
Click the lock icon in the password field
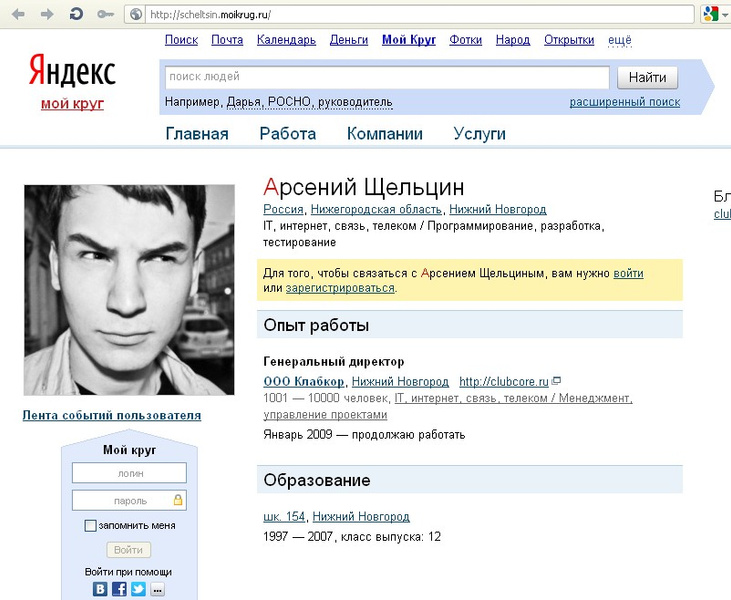pos(178,500)
